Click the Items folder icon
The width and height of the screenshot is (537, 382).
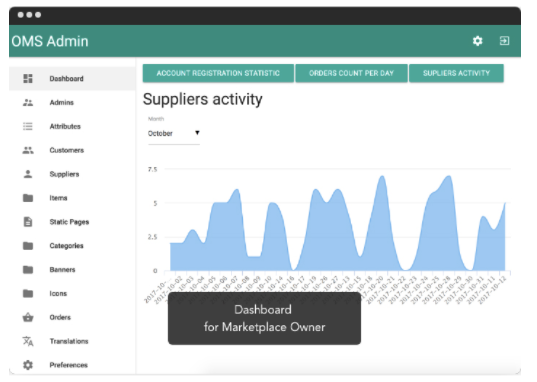click(28, 198)
